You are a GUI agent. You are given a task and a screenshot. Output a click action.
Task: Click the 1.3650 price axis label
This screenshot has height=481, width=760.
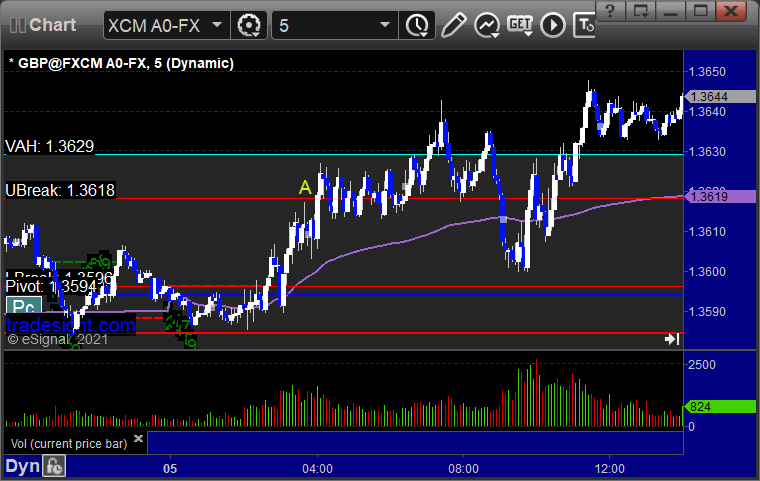pos(707,72)
